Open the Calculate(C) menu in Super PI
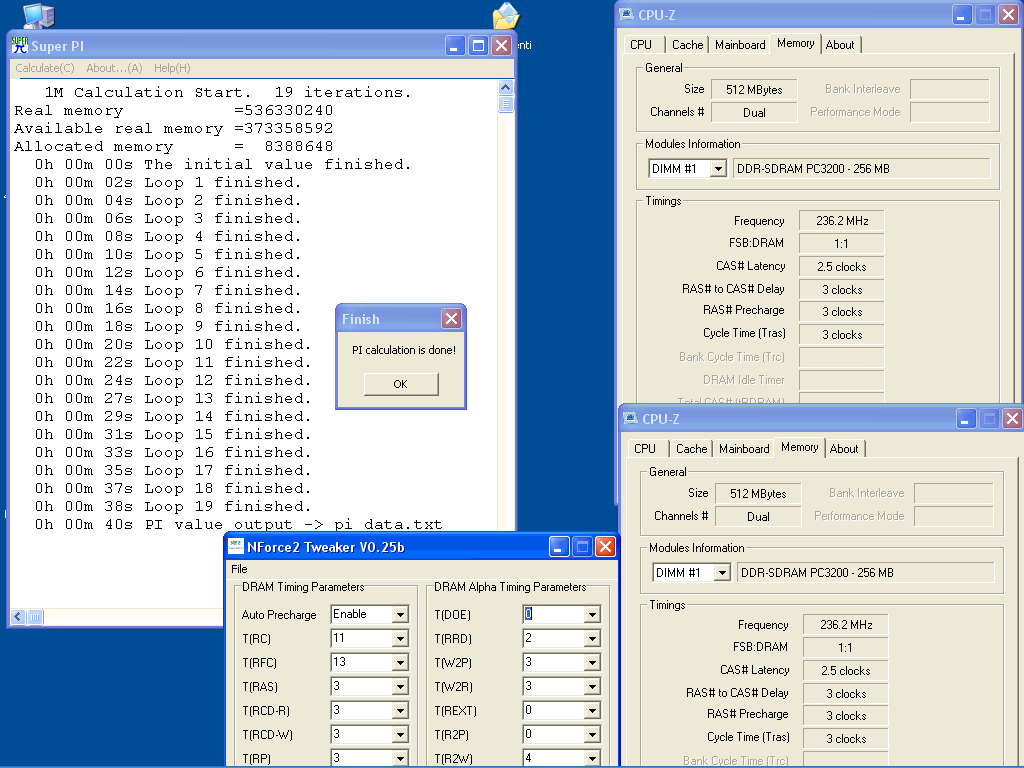 point(45,68)
